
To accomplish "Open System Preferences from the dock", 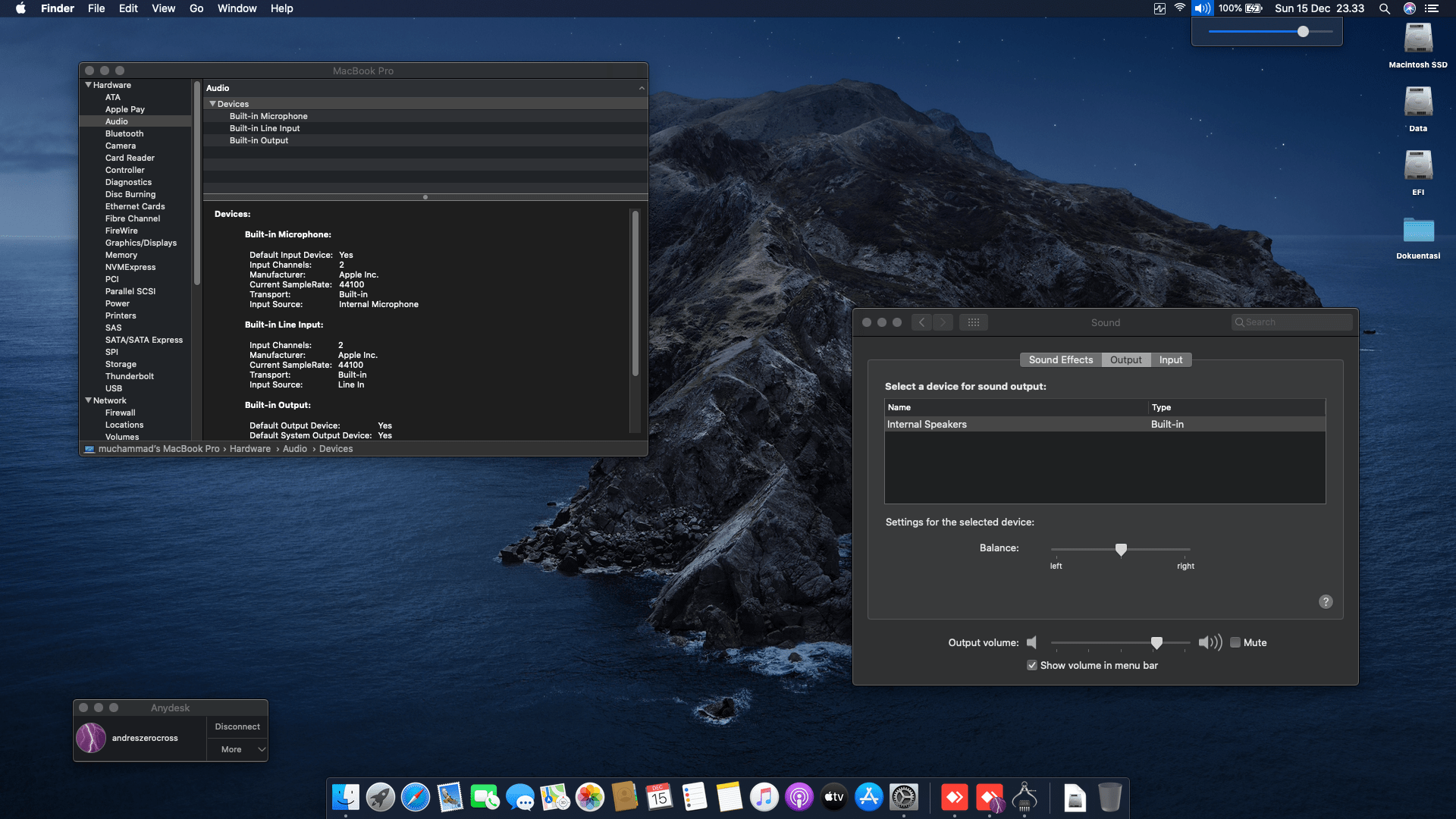I will click(x=904, y=797).
